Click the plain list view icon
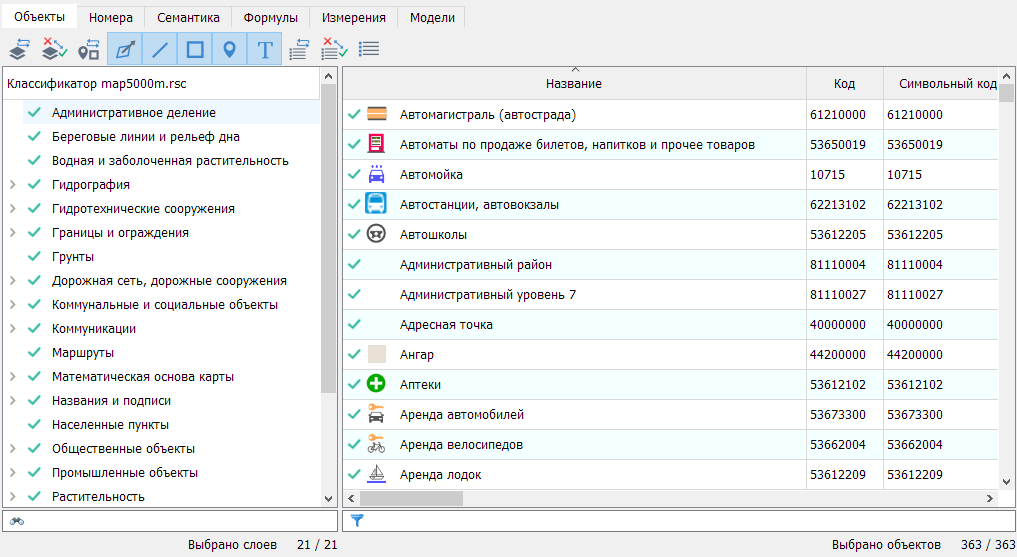 tap(369, 49)
